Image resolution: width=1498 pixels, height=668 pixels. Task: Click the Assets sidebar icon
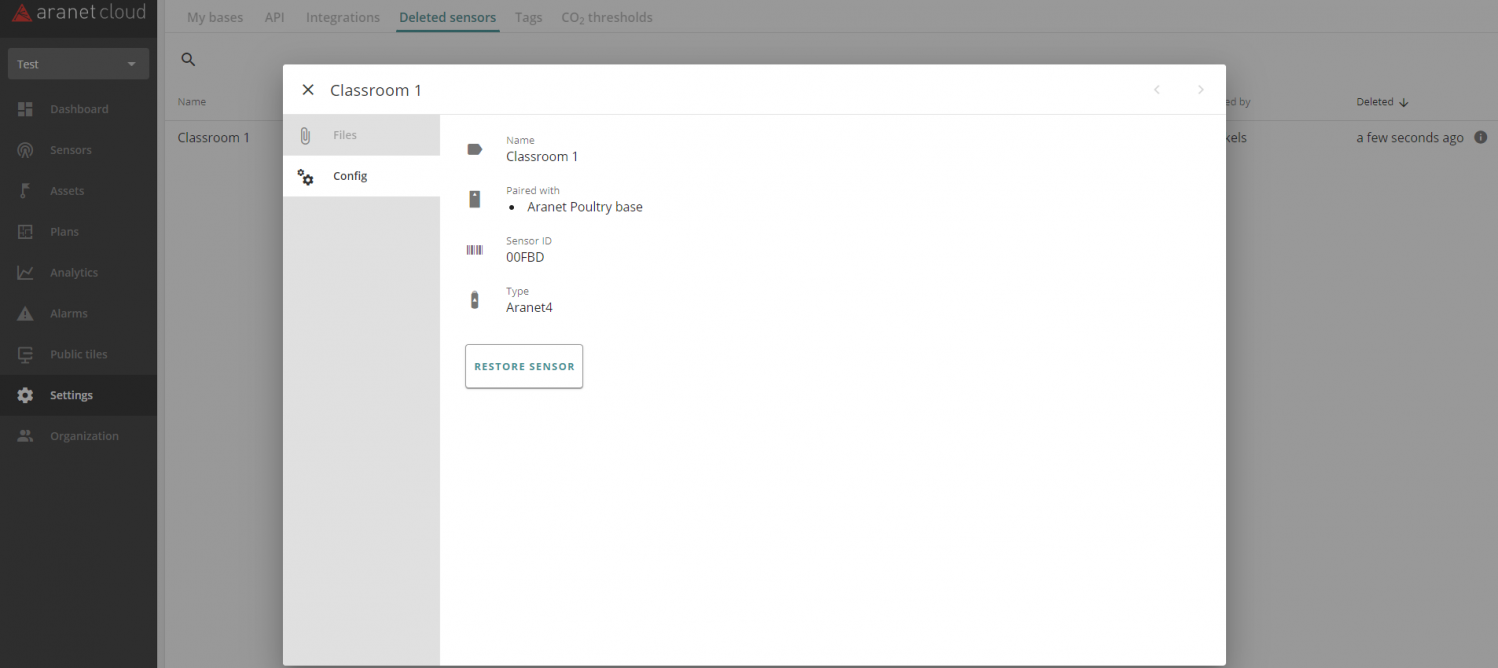[x=26, y=191]
